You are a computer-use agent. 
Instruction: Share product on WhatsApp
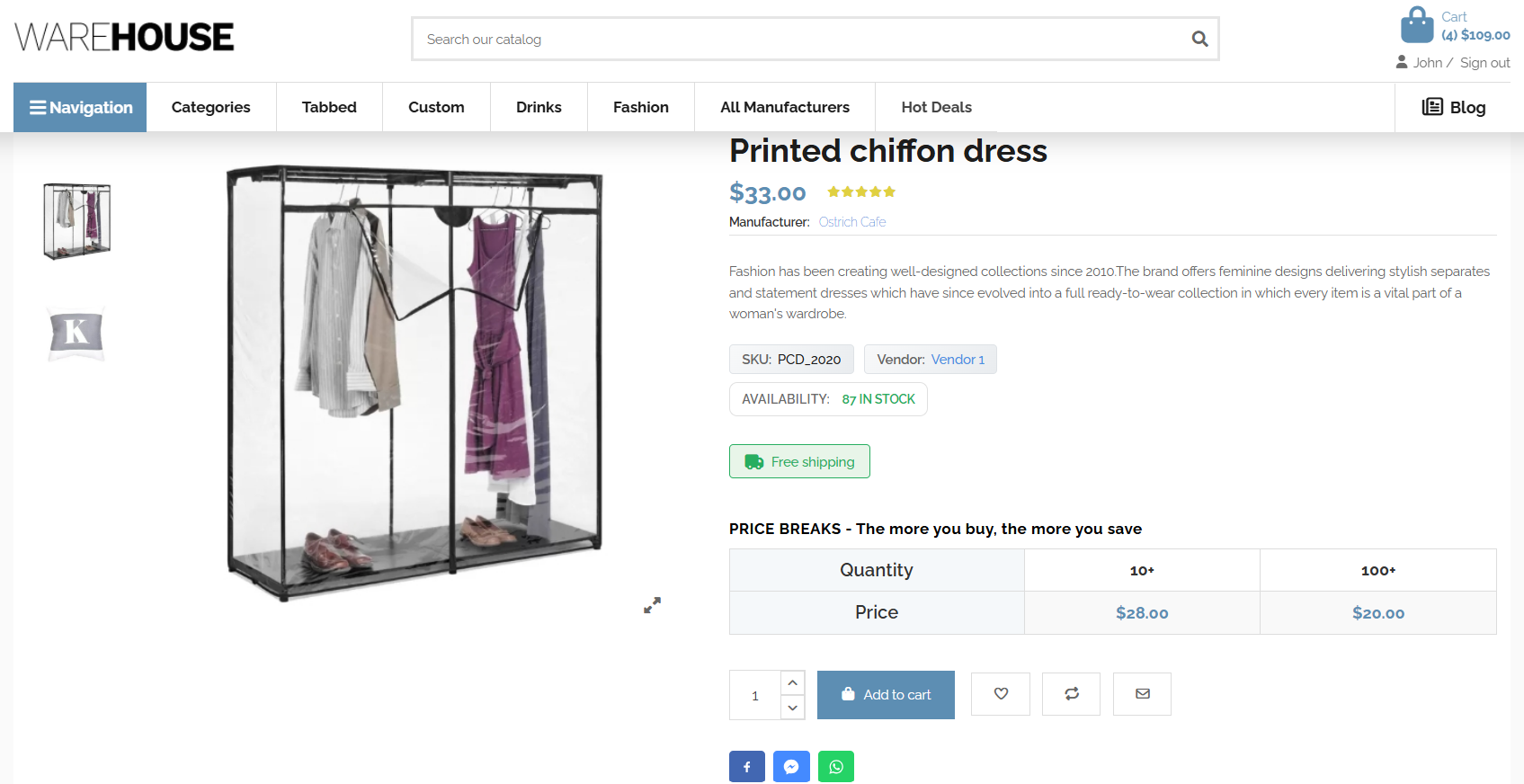836,767
